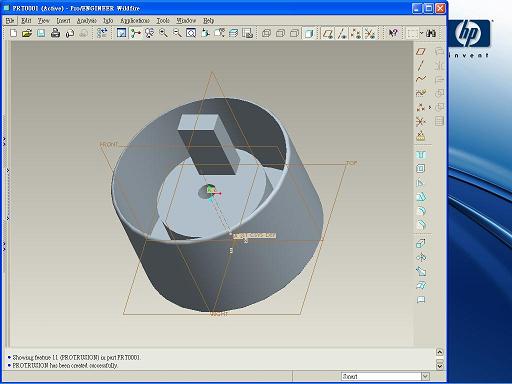Select the Draft tool
This screenshot has width=512, height=384.
[421, 197]
